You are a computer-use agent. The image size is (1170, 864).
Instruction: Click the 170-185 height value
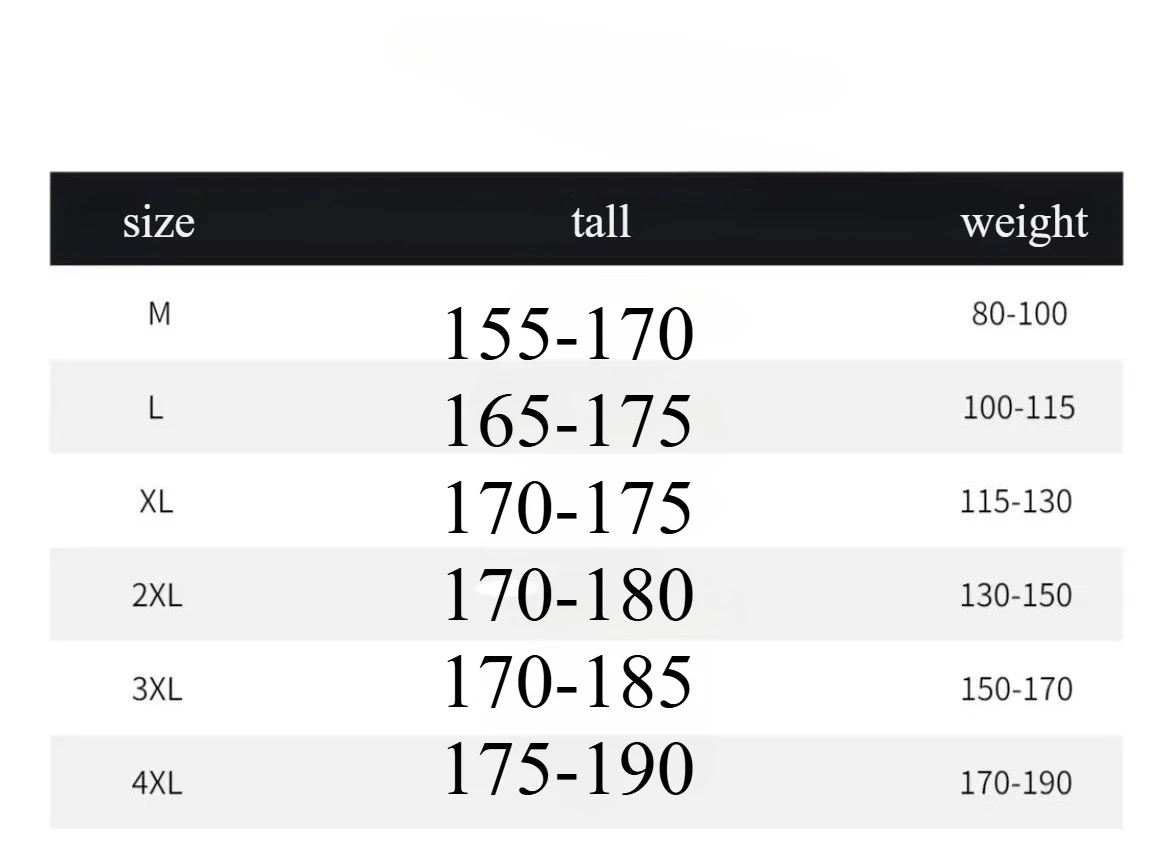(x=567, y=681)
